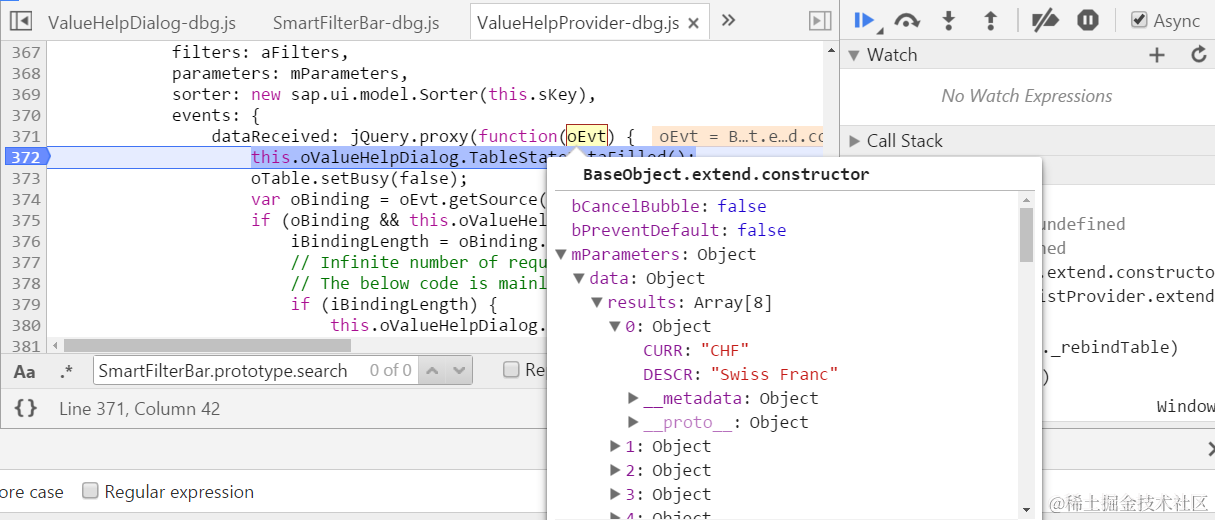Enable the Async checkbox
Viewport: 1215px width, 520px height.
(x=1139, y=20)
